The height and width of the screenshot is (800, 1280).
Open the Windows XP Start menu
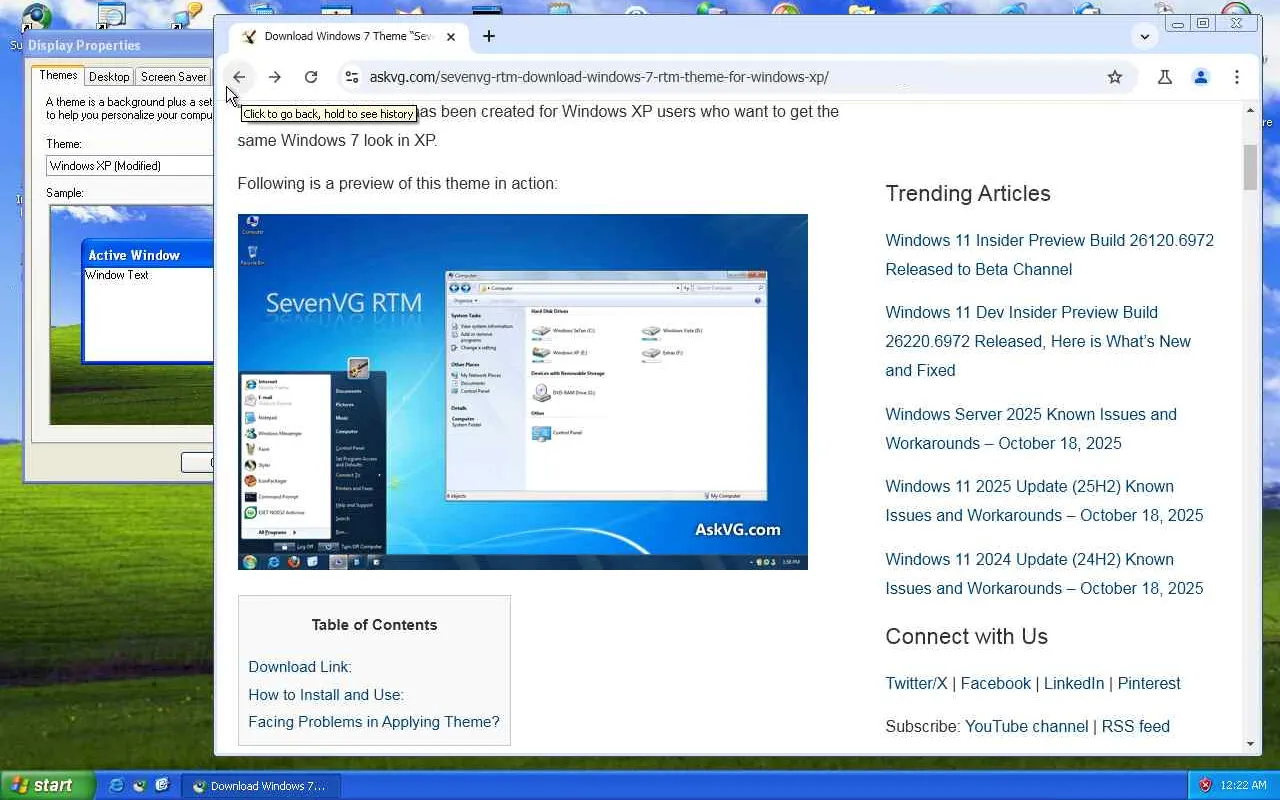pos(47,786)
